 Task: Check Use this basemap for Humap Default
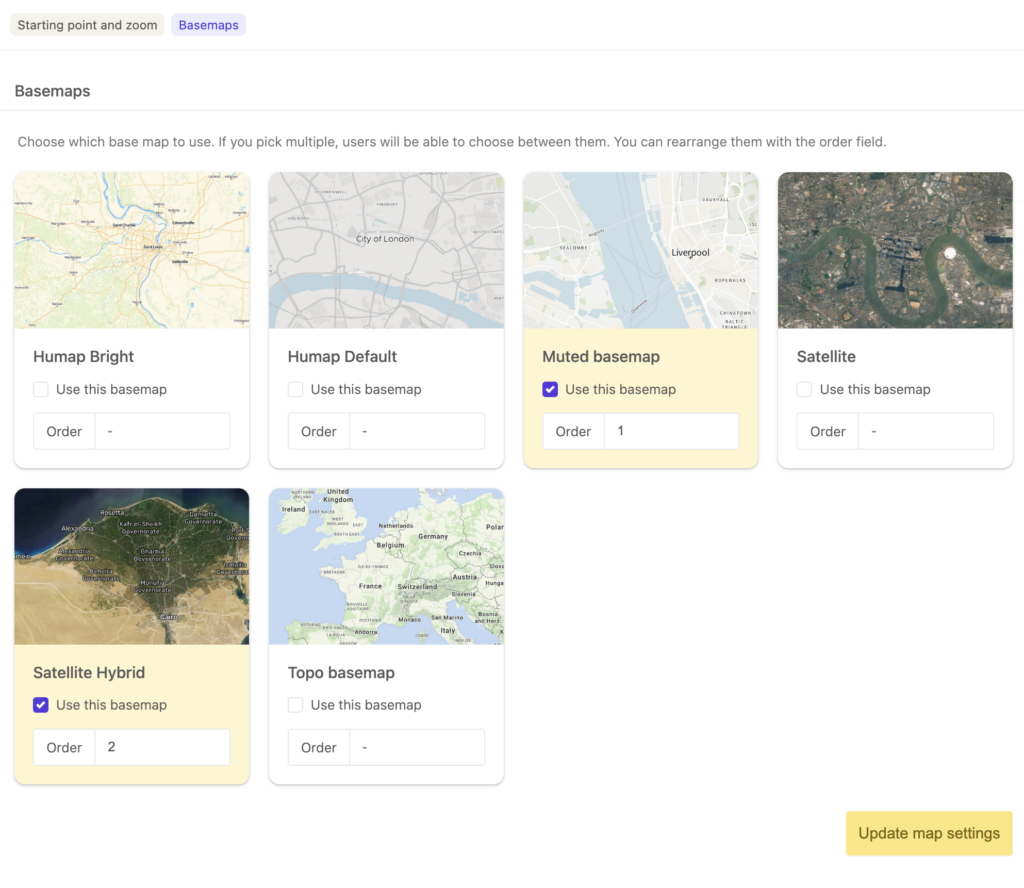pos(295,389)
